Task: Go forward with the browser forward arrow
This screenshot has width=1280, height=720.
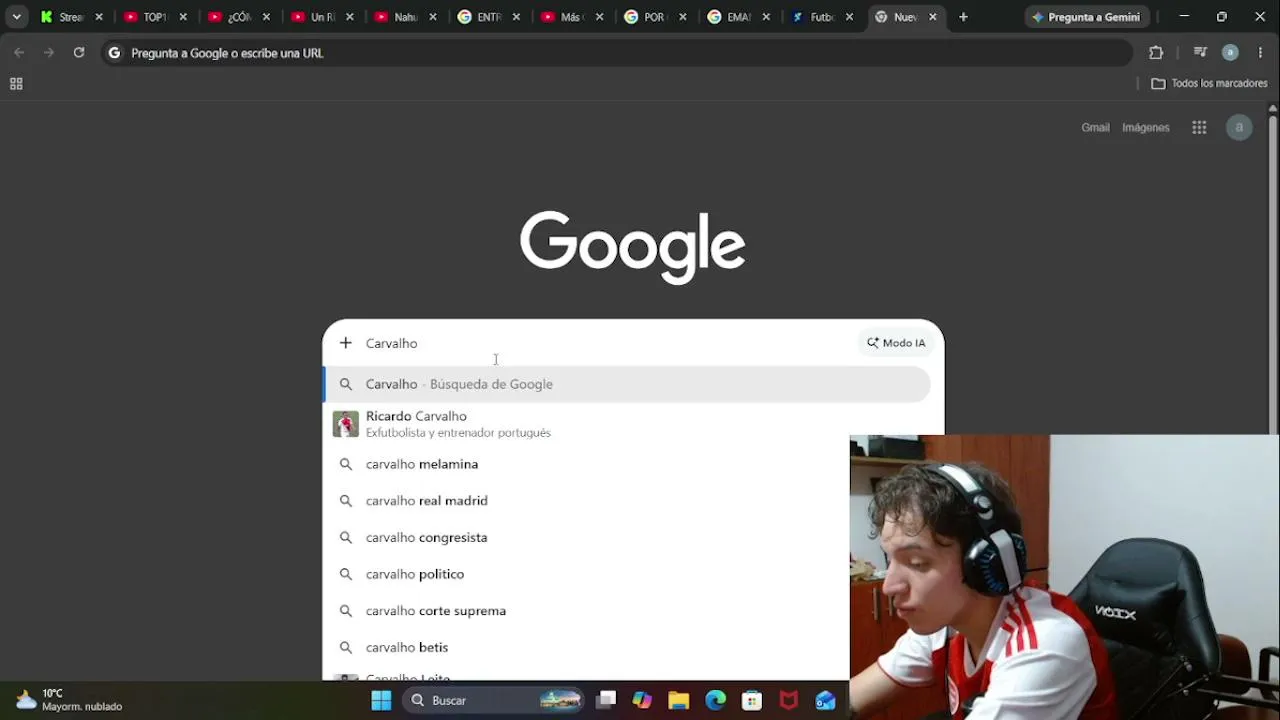Action: coord(48,53)
